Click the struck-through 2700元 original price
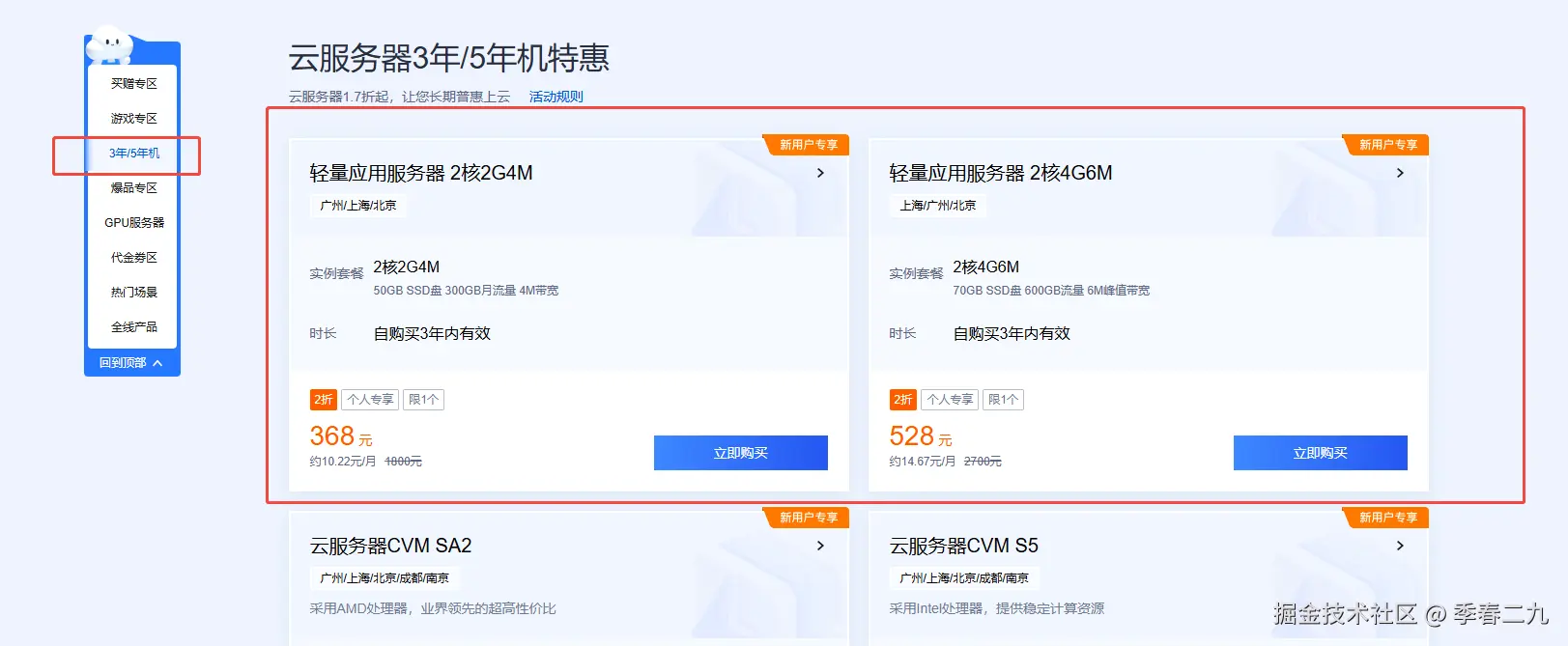 coord(983,462)
